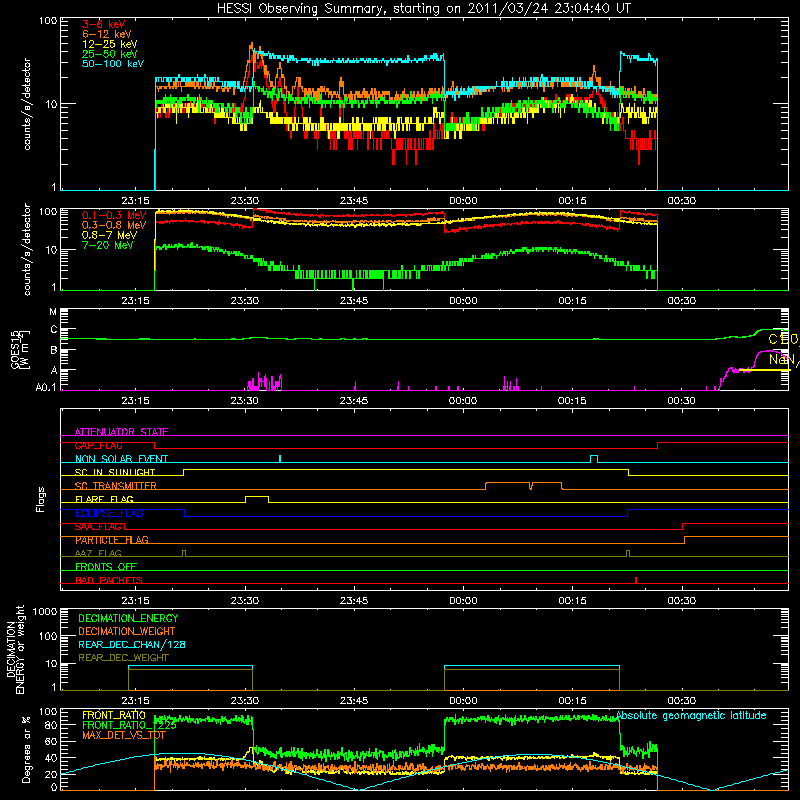Viewport: 800px width, 800px height.
Task: Select the SC_TRANSMITTER flag label
Action: (x=116, y=485)
